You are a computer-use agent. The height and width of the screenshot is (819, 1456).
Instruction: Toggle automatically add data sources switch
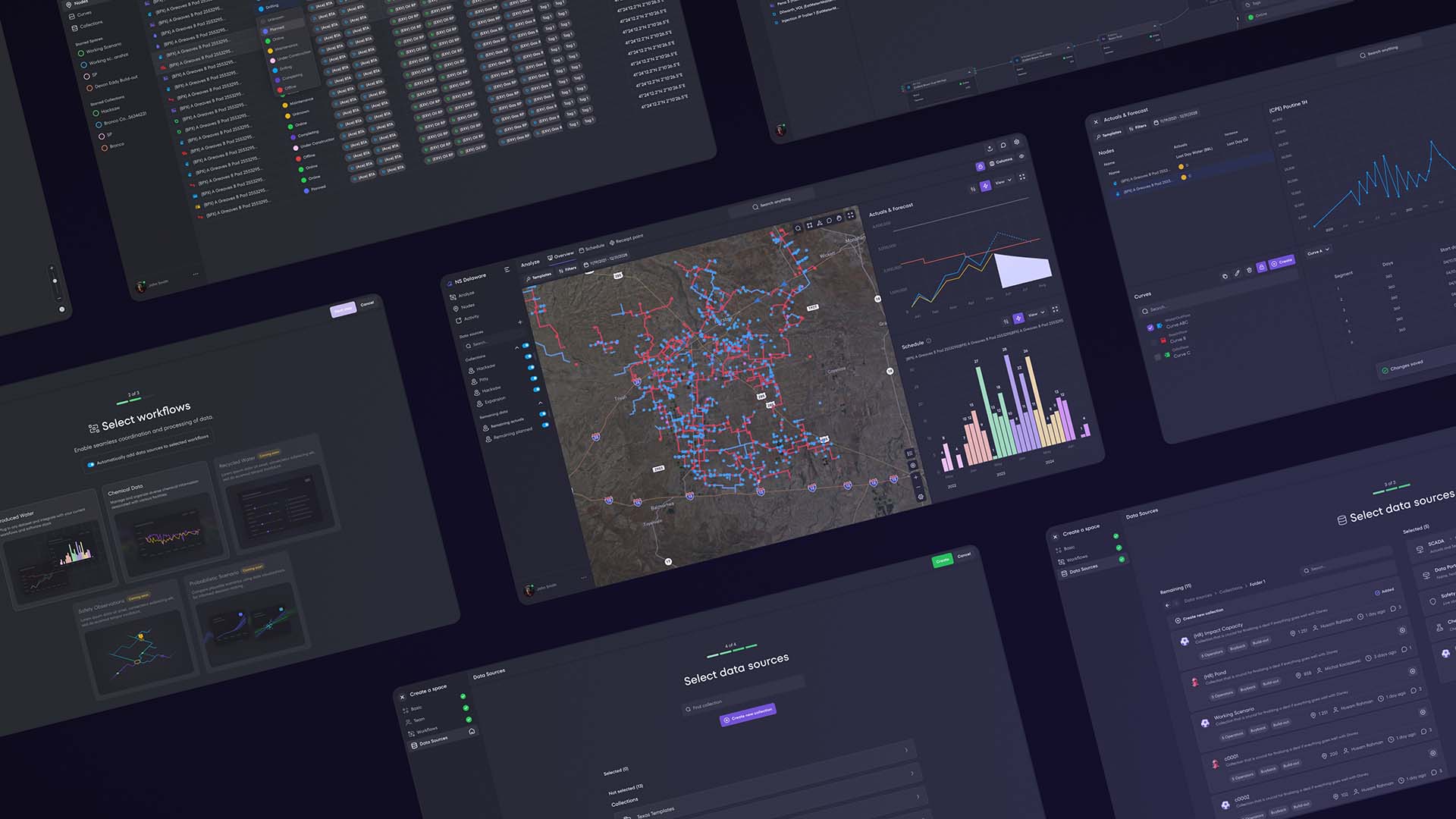pos(91,464)
